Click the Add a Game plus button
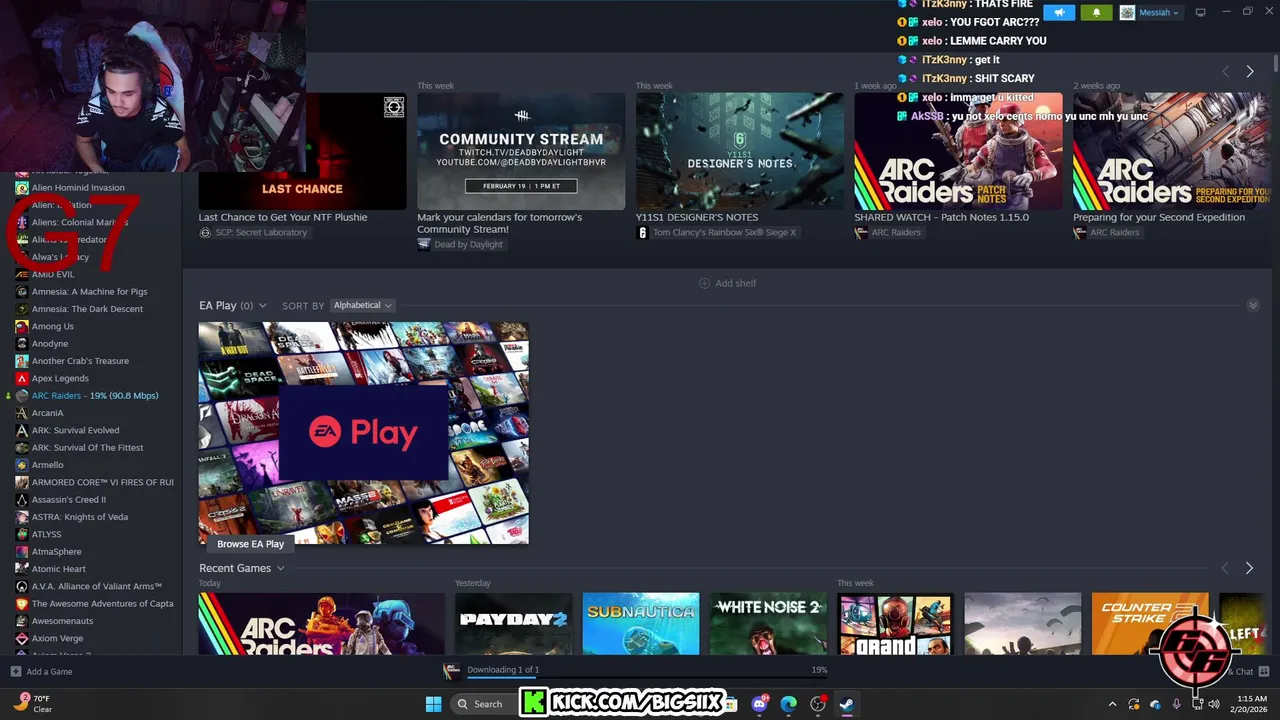Screen dimensions: 1280x720 15,672
